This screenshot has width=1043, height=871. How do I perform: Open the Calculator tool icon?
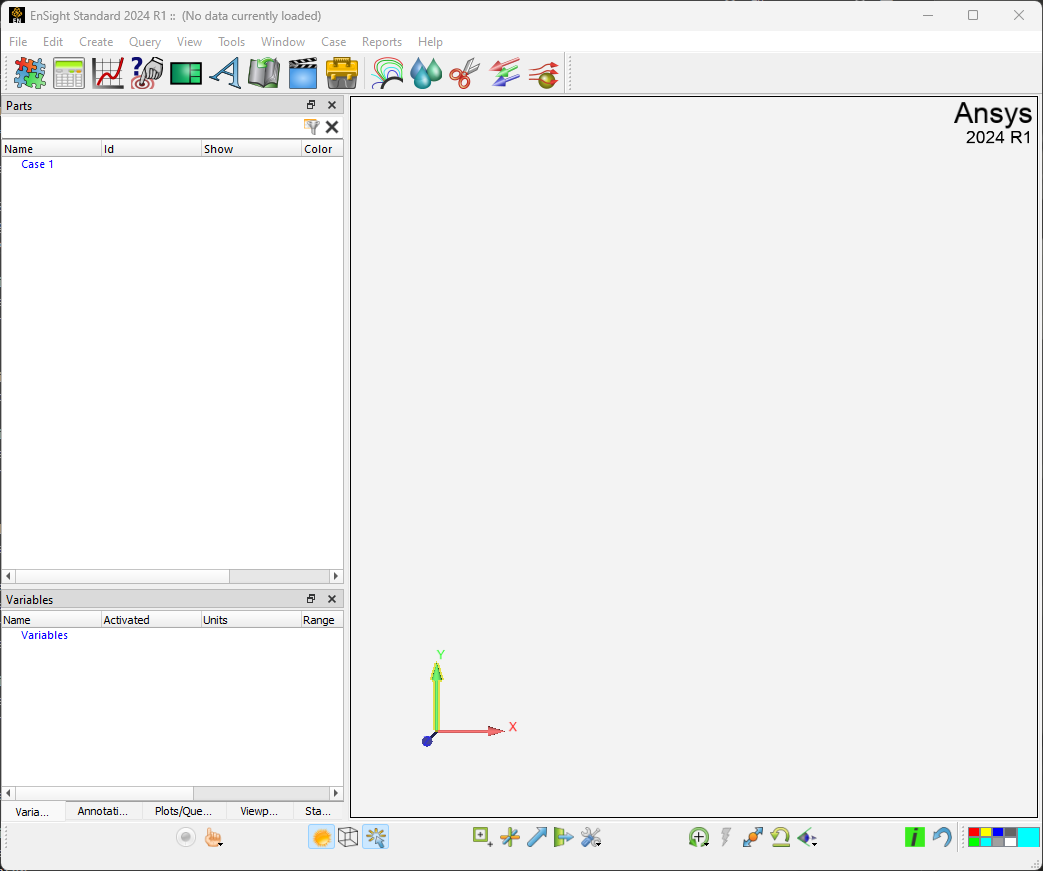(69, 73)
